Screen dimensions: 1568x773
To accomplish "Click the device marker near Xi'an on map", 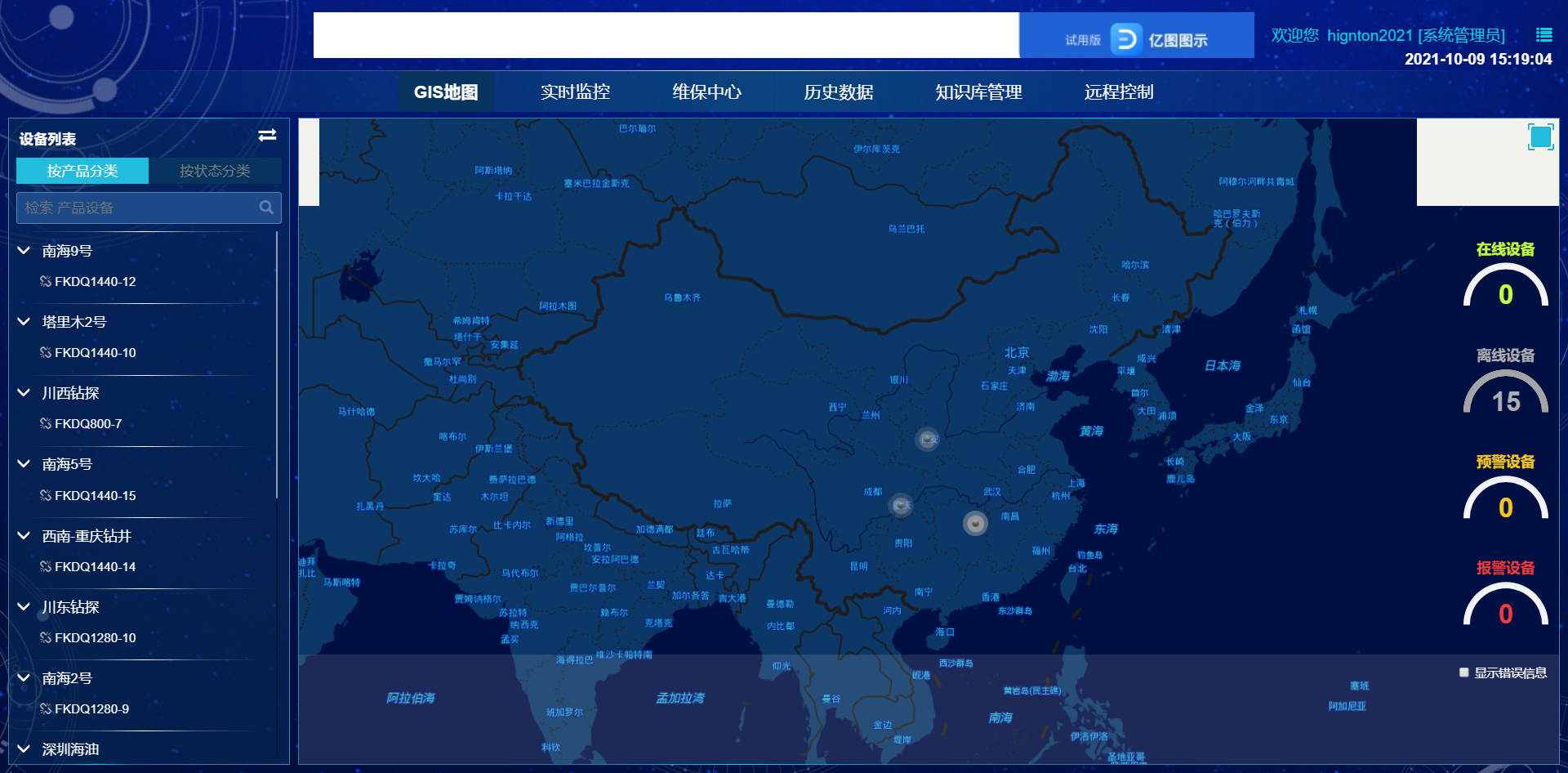I will (927, 440).
